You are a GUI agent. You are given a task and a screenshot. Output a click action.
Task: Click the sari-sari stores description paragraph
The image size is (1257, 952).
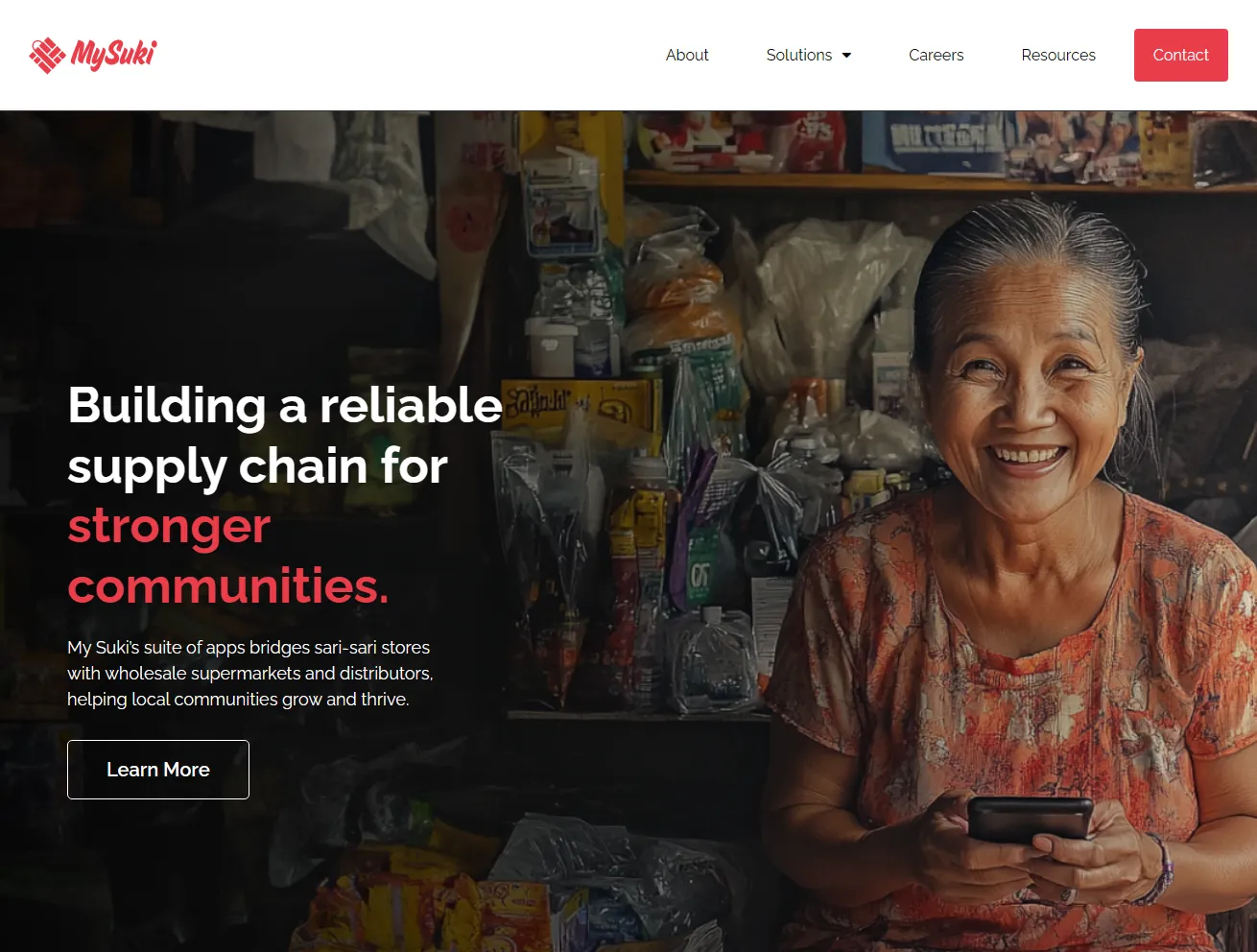pos(250,674)
